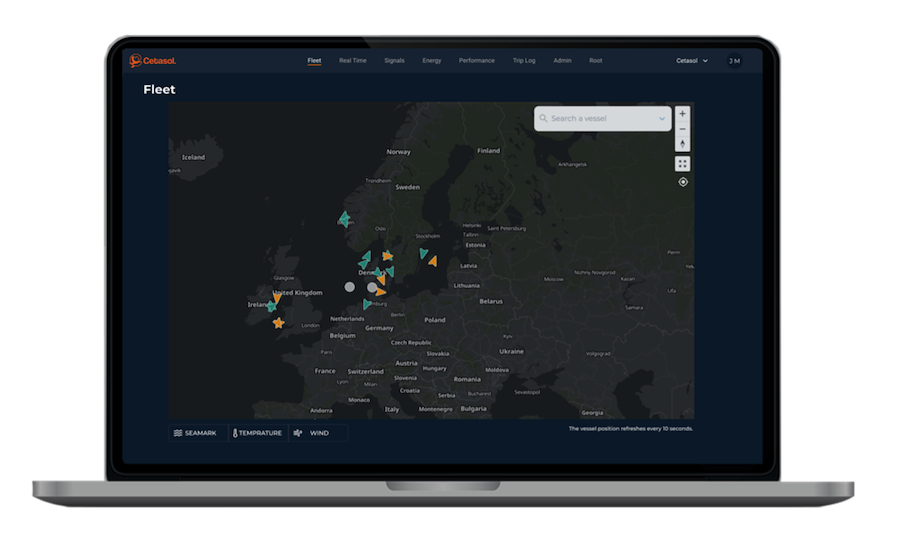Switch to the Real Time tab
The width and height of the screenshot is (900, 548).
coord(352,61)
